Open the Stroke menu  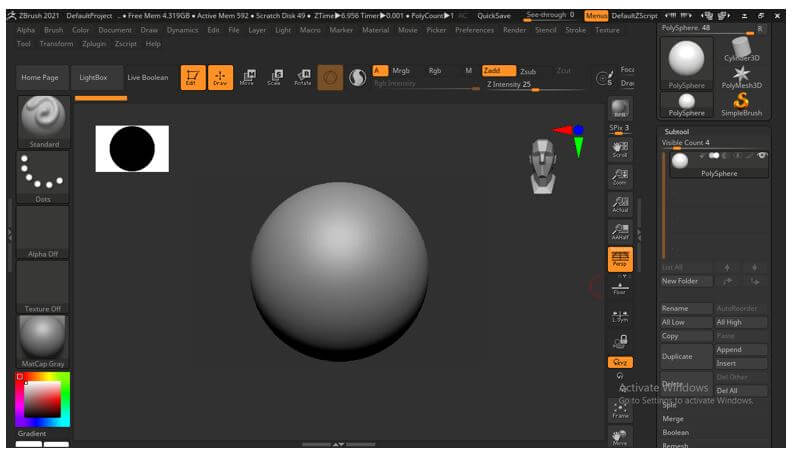[x=576, y=30]
